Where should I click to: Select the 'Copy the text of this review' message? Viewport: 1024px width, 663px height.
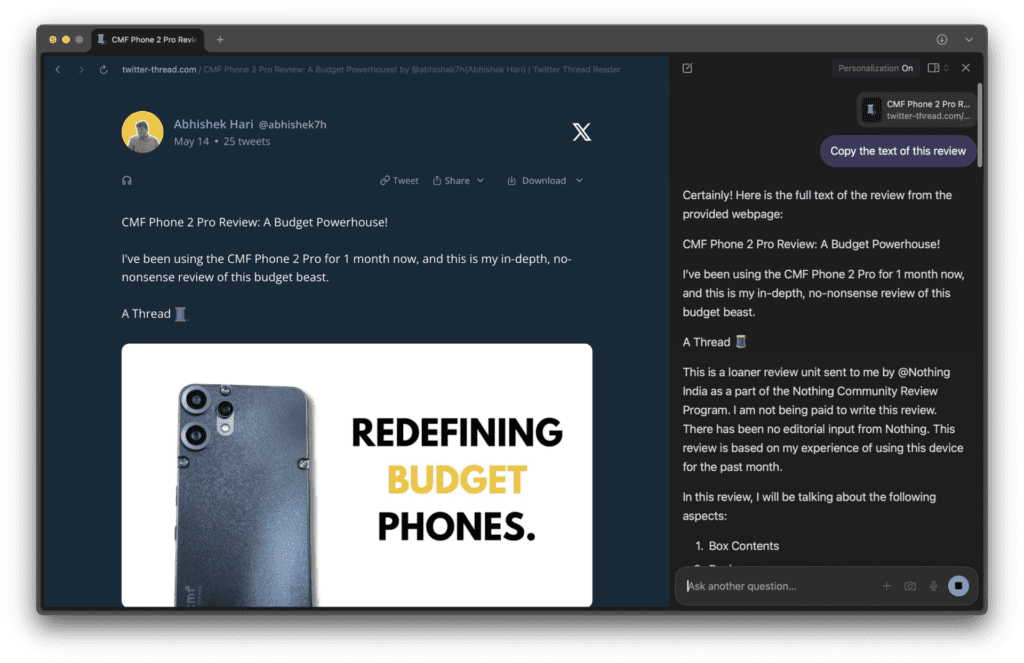pos(897,151)
